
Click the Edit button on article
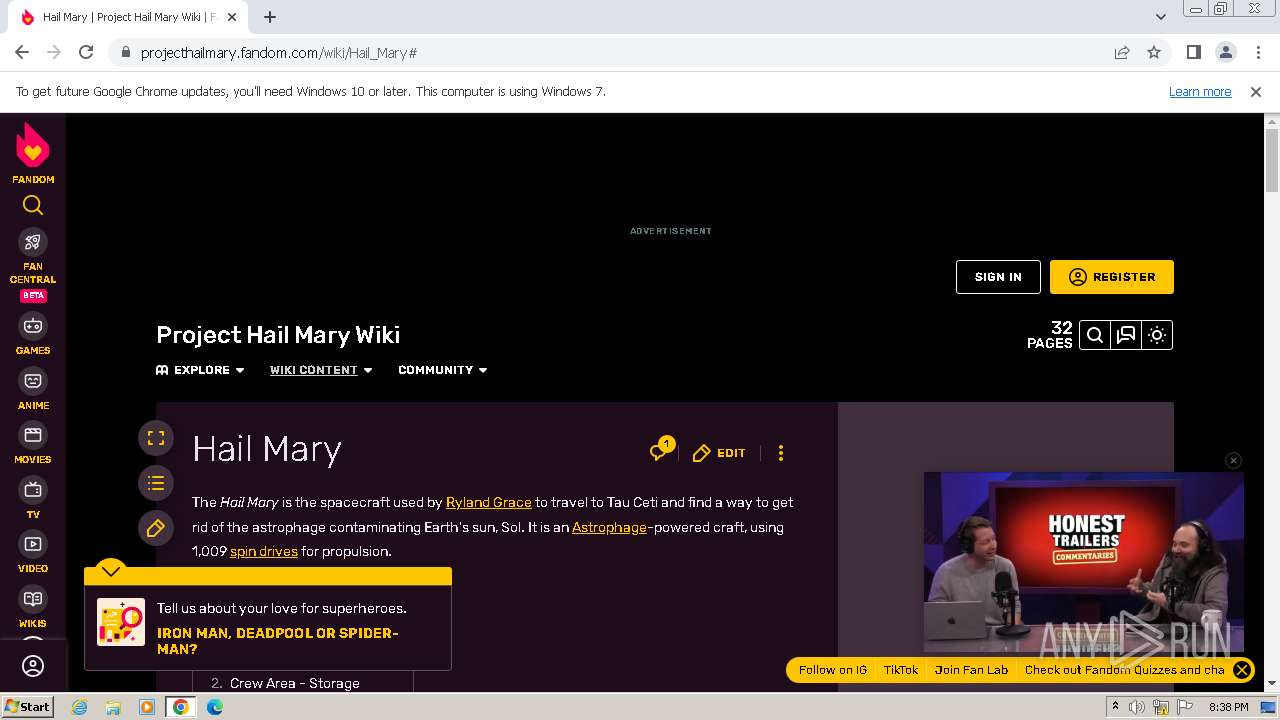pyautogui.click(x=719, y=453)
